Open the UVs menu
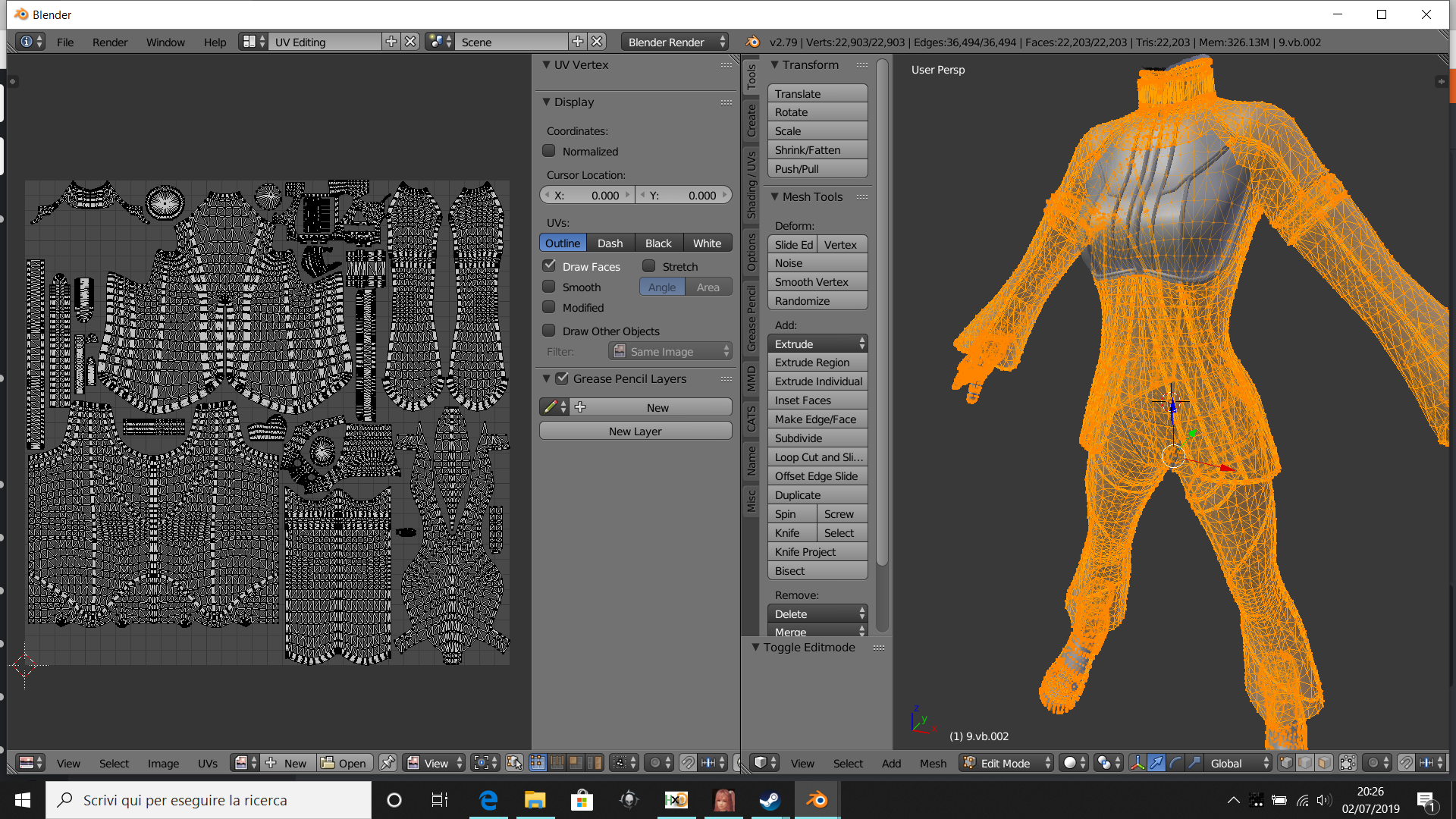The image size is (1456, 819). pyautogui.click(x=207, y=763)
